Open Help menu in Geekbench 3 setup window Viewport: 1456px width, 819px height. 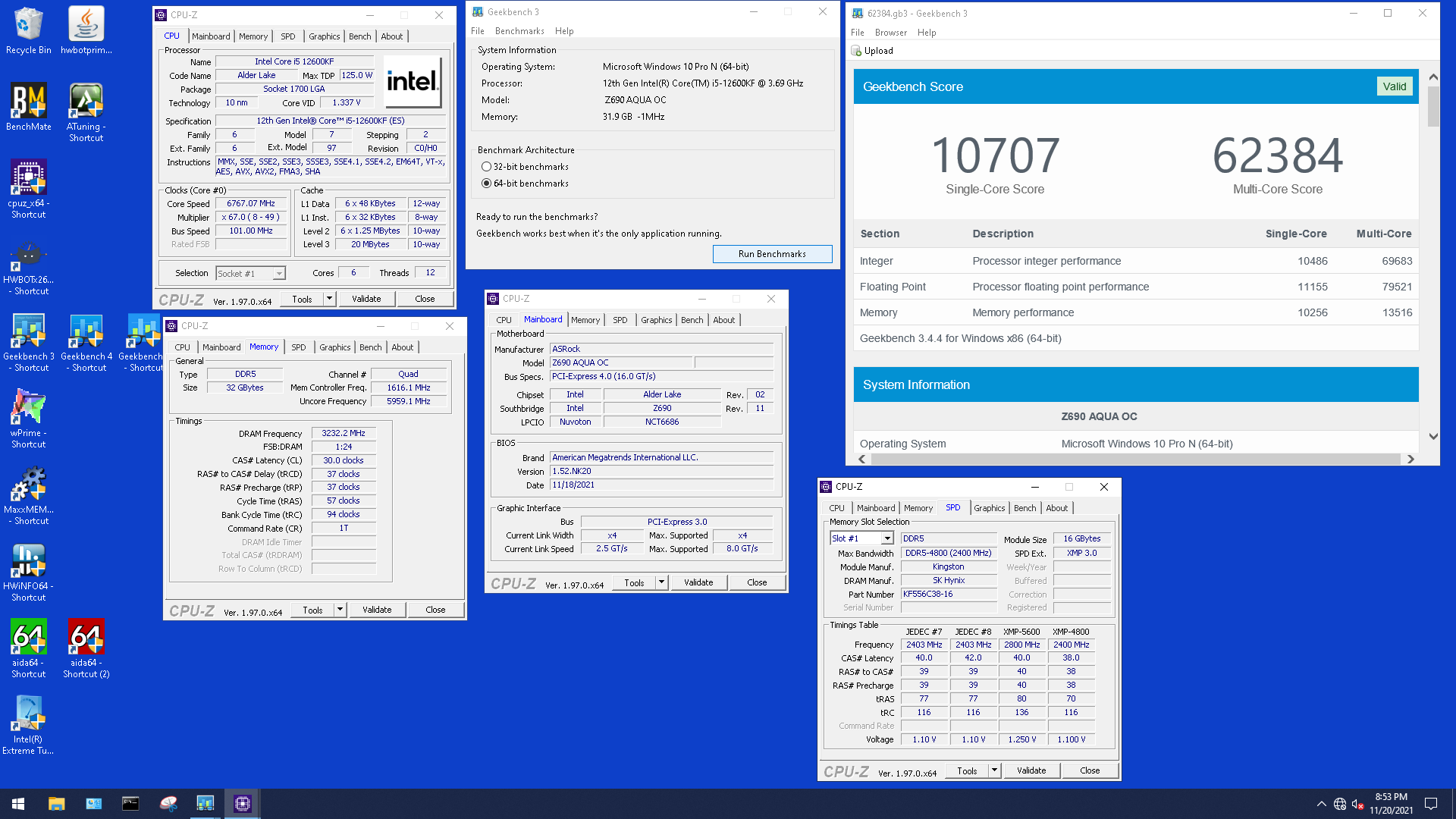tap(564, 31)
